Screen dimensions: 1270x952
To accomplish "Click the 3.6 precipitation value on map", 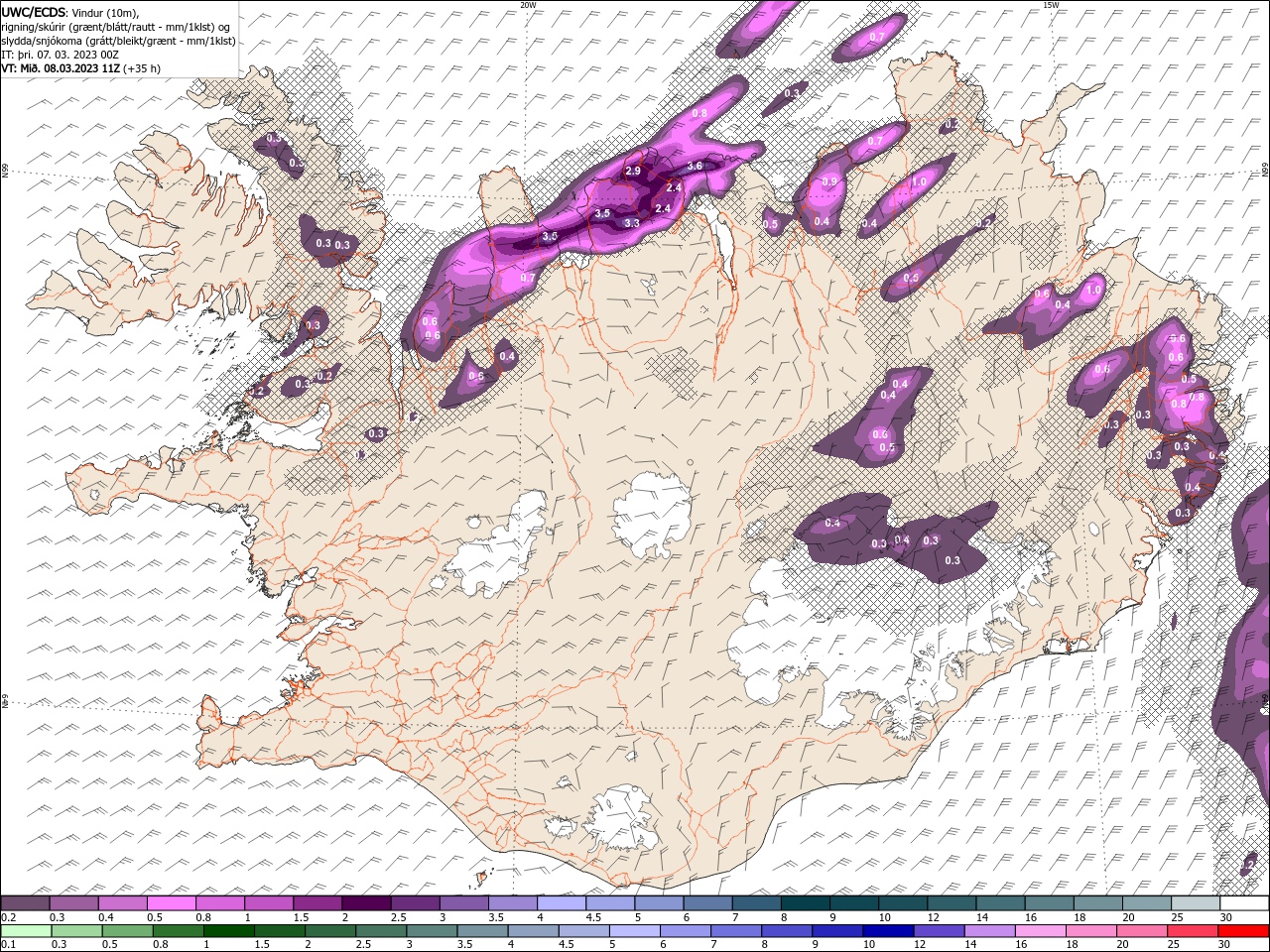I will coord(695,166).
